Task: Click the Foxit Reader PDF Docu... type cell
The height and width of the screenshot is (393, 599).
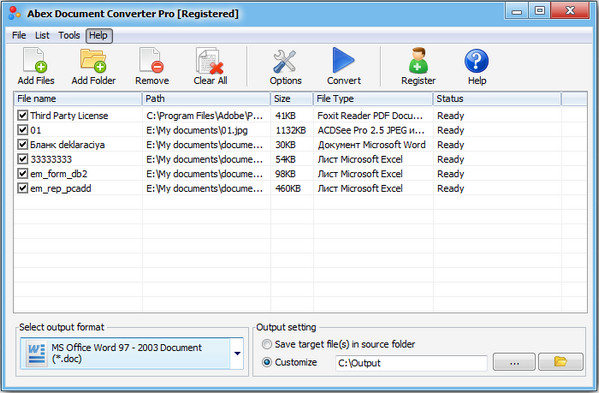Action: pyautogui.click(x=370, y=115)
